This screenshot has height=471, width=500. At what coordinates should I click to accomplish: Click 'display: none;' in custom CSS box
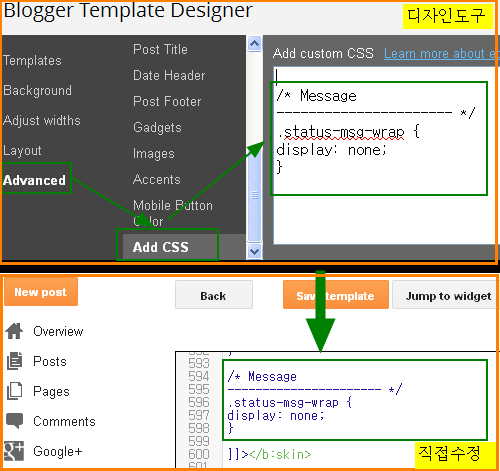click(331, 150)
